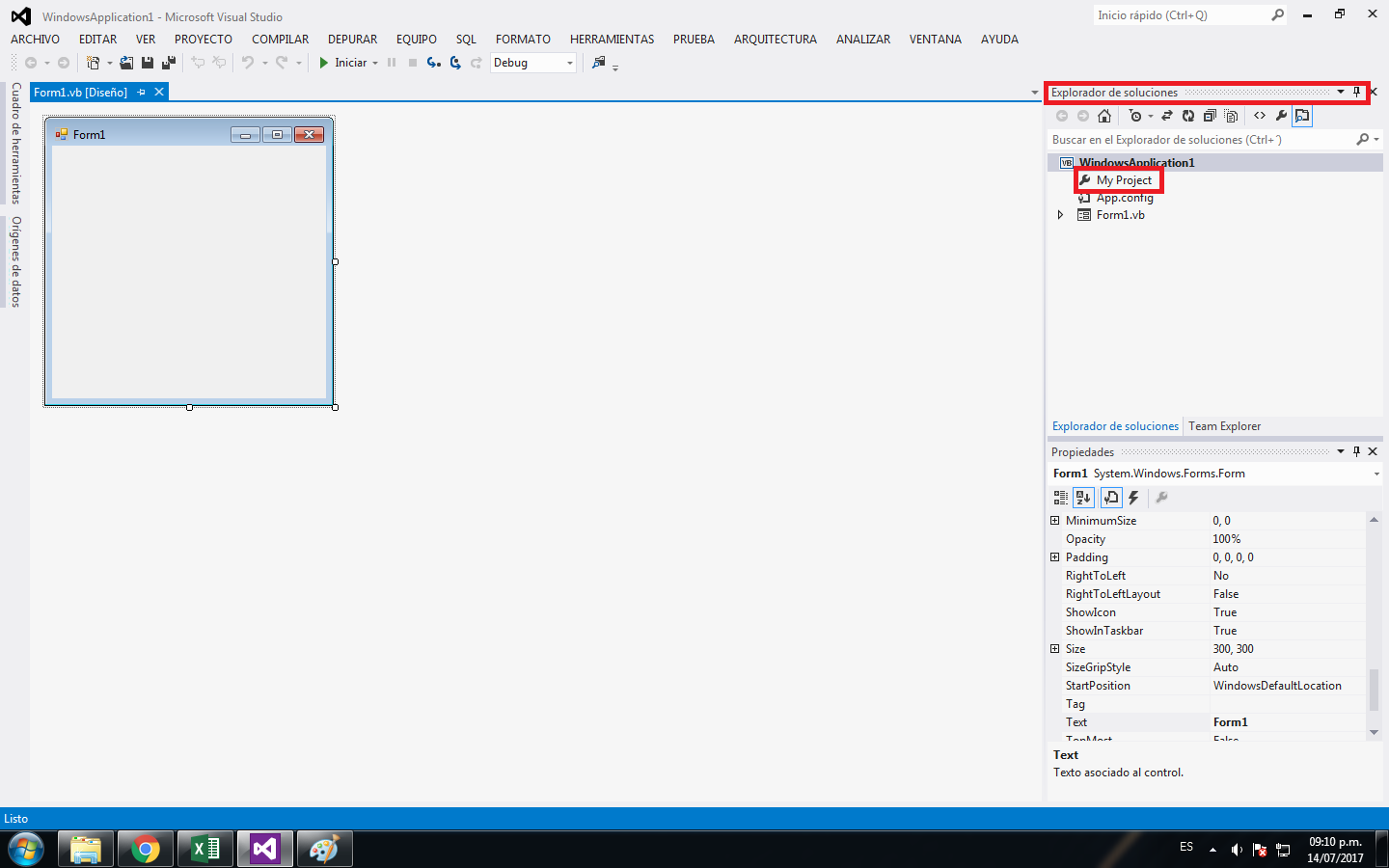Viewport: 1389px width, 868px height.
Task: Pin the Solution Explorer panel
Action: pyautogui.click(x=1357, y=92)
